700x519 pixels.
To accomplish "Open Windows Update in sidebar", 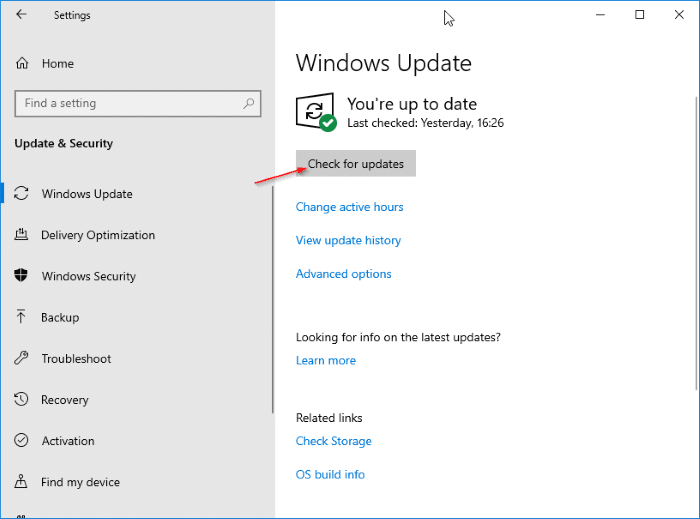I will [87, 194].
